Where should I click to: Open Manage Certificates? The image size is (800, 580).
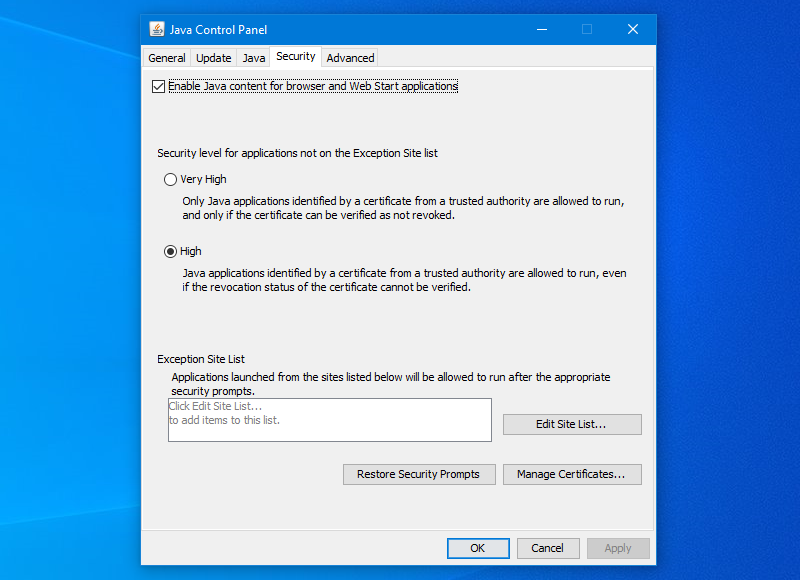coord(572,474)
